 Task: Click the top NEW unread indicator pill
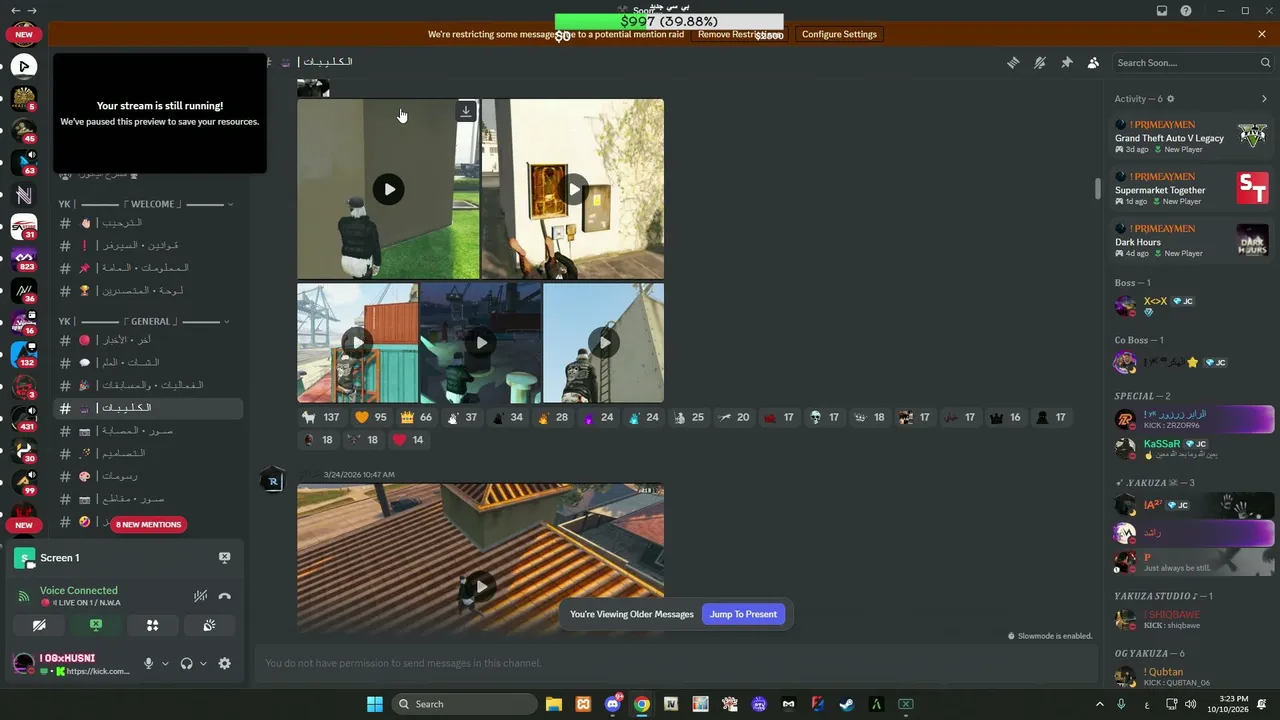pos(24,34)
